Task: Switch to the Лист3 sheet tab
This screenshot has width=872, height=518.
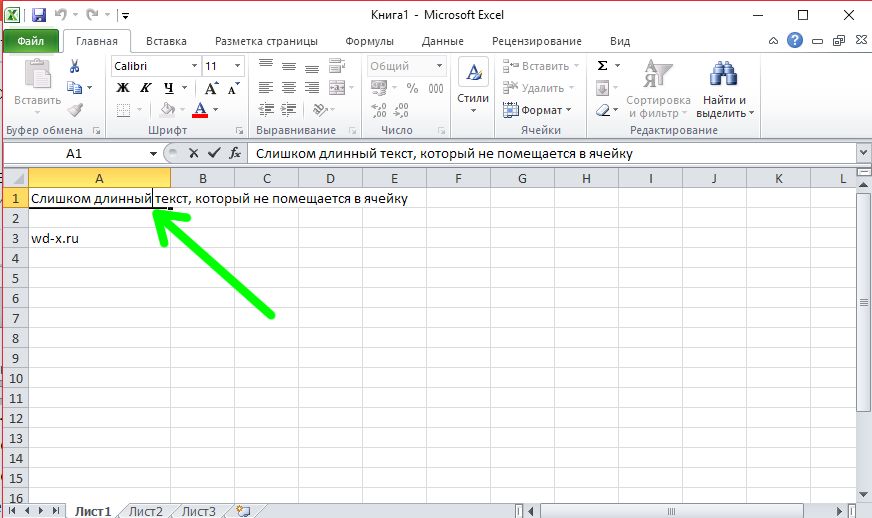Action: pyautogui.click(x=199, y=511)
